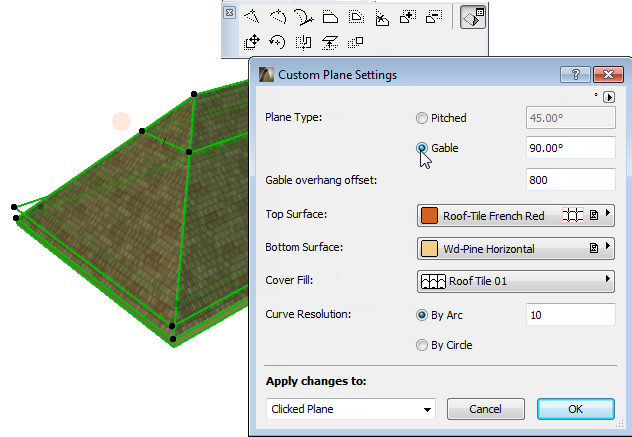Expand the Bottom Surface arrow at right end
Screen dimensions: 632x437
coord(607,246)
